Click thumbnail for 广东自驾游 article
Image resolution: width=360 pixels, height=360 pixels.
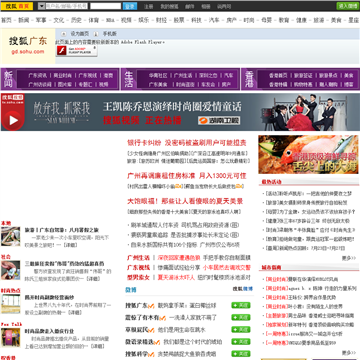11,236
